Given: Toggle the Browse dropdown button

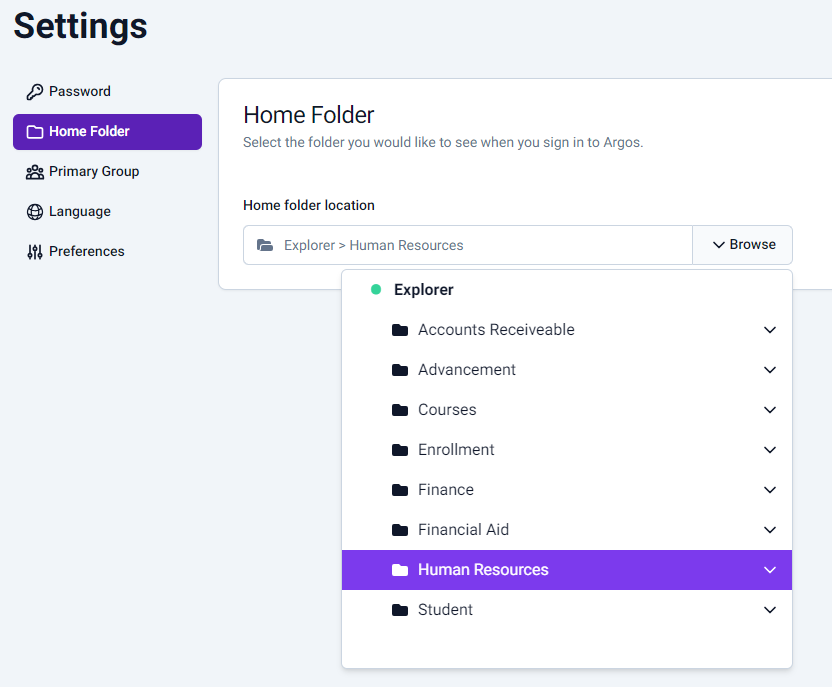Looking at the screenshot, I should pyautogui.click(x=743, y=245).
